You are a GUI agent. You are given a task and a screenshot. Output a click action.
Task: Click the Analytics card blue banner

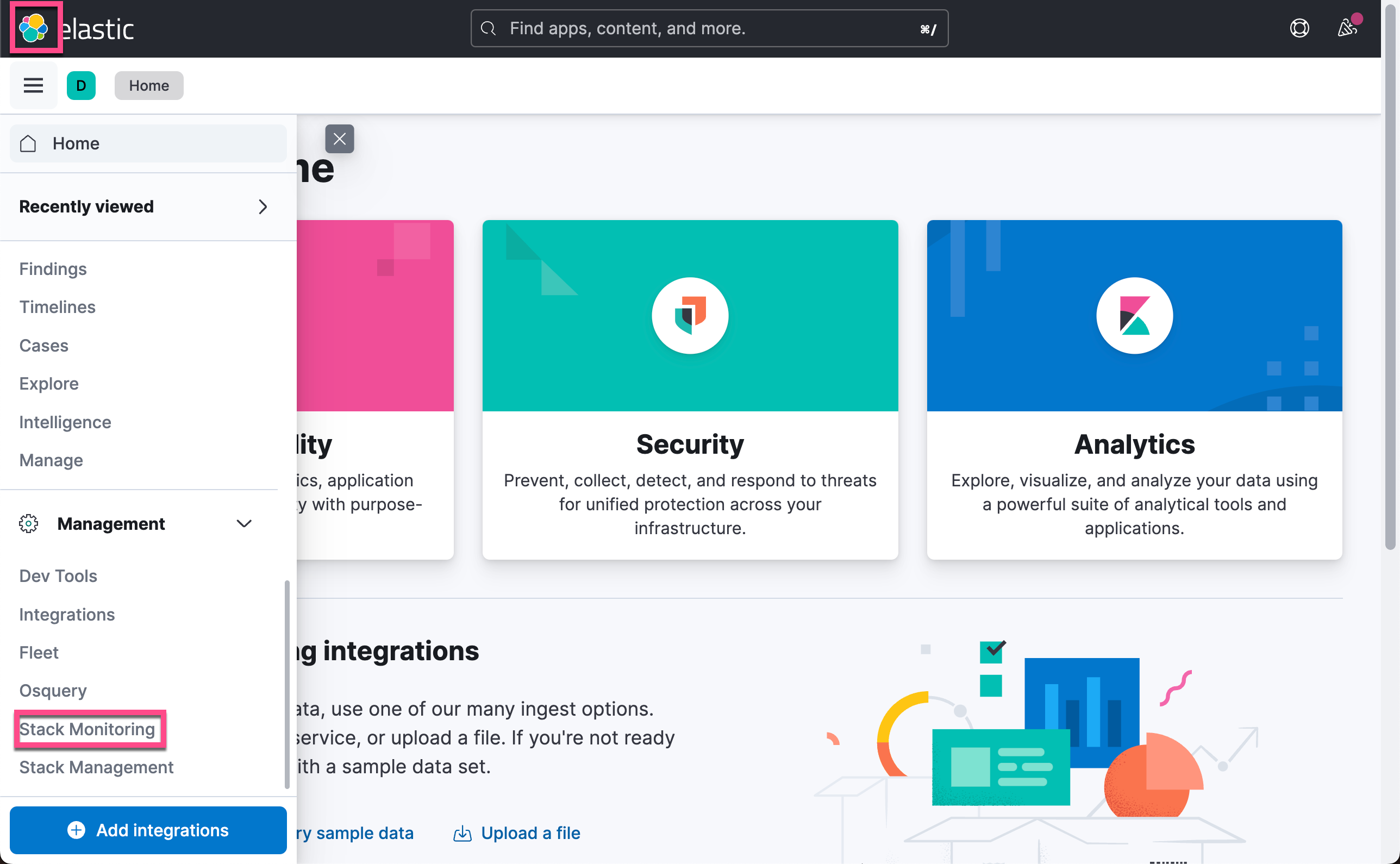click(1134, 315)
